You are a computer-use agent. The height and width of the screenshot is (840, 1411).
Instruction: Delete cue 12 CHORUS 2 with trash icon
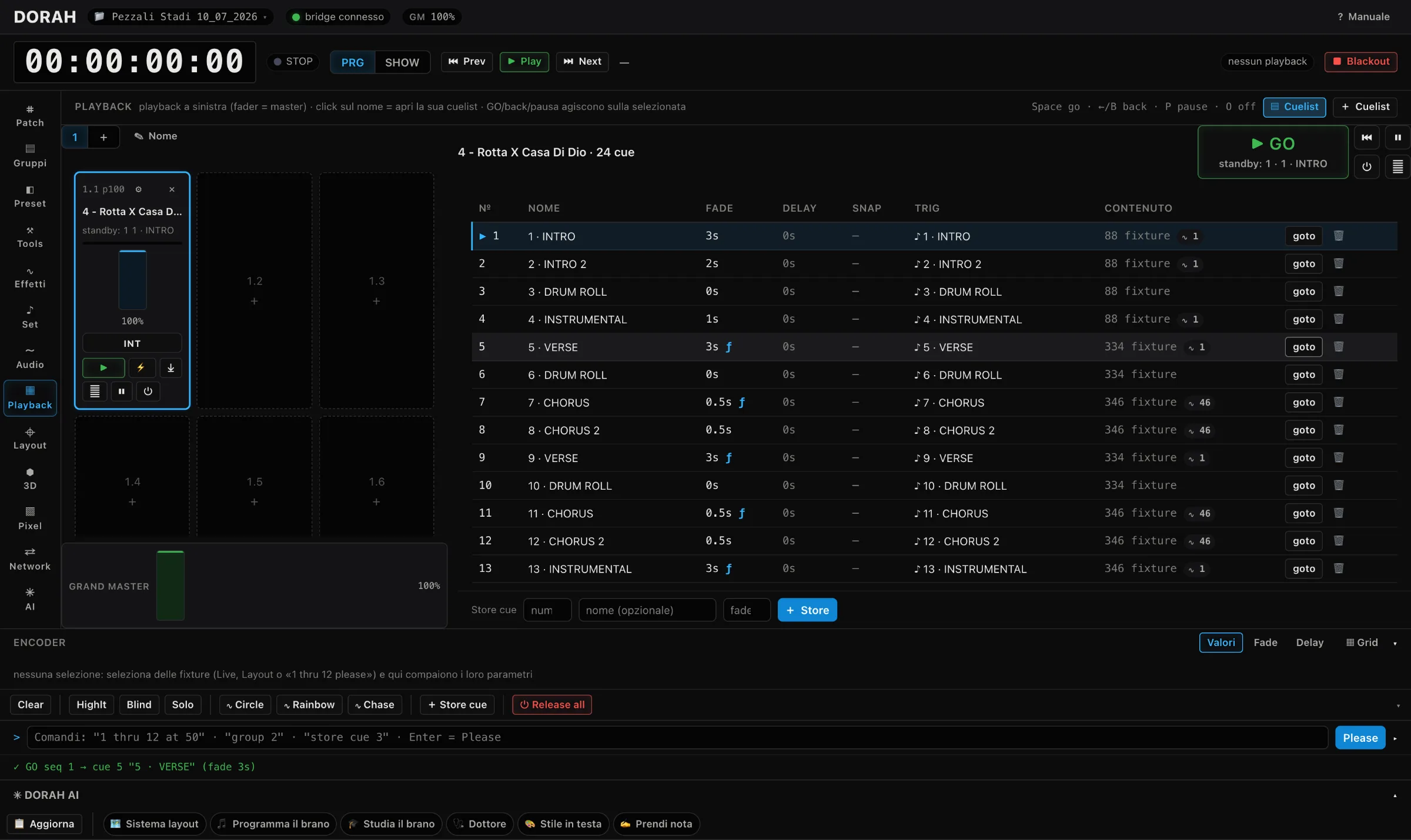(1339, 541)
